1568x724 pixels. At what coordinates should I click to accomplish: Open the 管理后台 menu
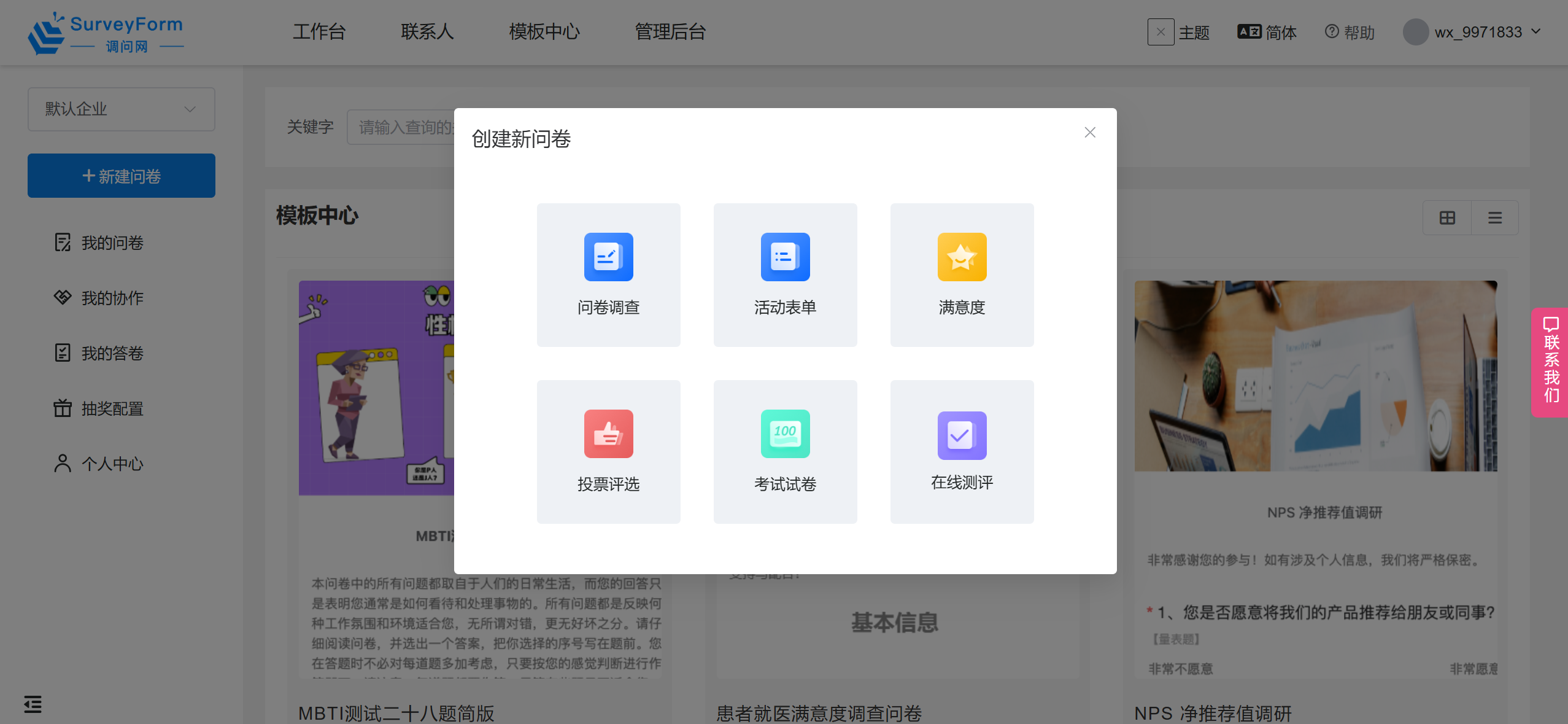click(x=670, y=32)
